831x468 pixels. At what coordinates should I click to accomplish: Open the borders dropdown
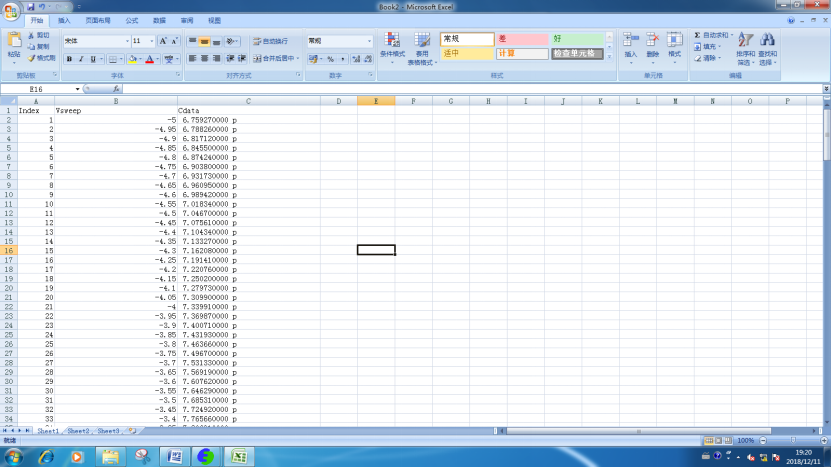121,59
